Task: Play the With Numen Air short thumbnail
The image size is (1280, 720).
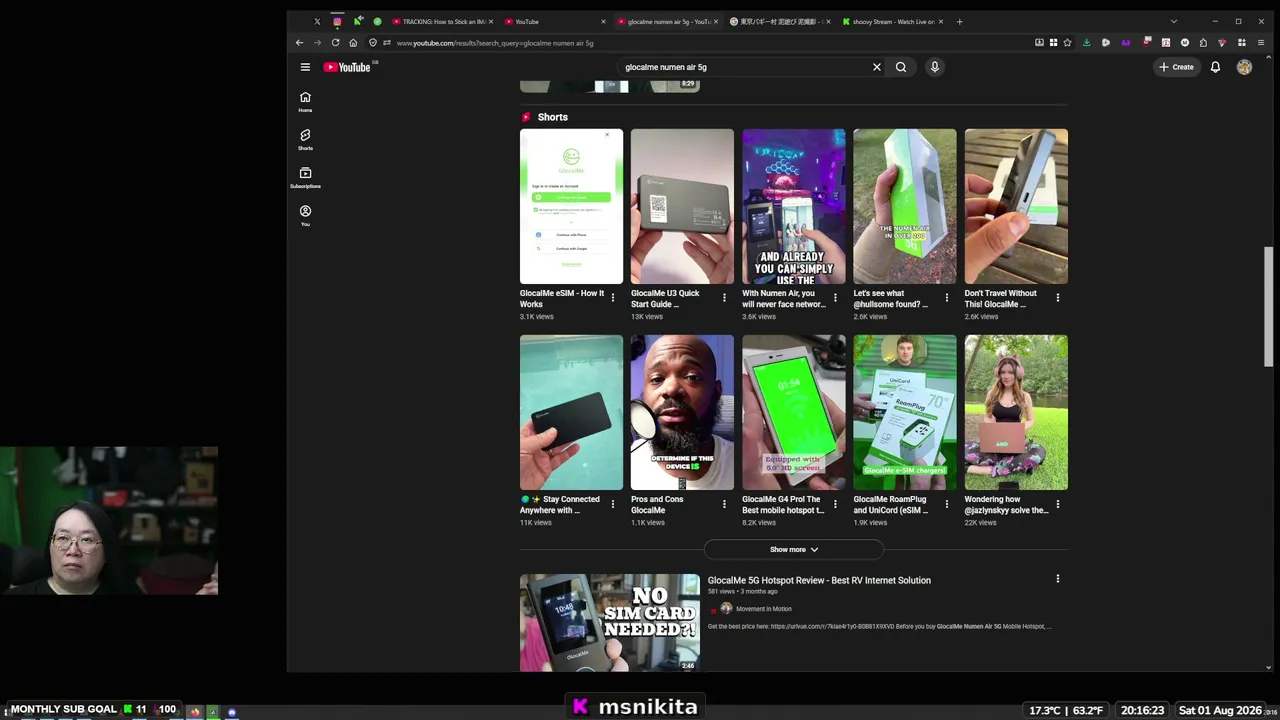Action: click(x=793, y=206)
